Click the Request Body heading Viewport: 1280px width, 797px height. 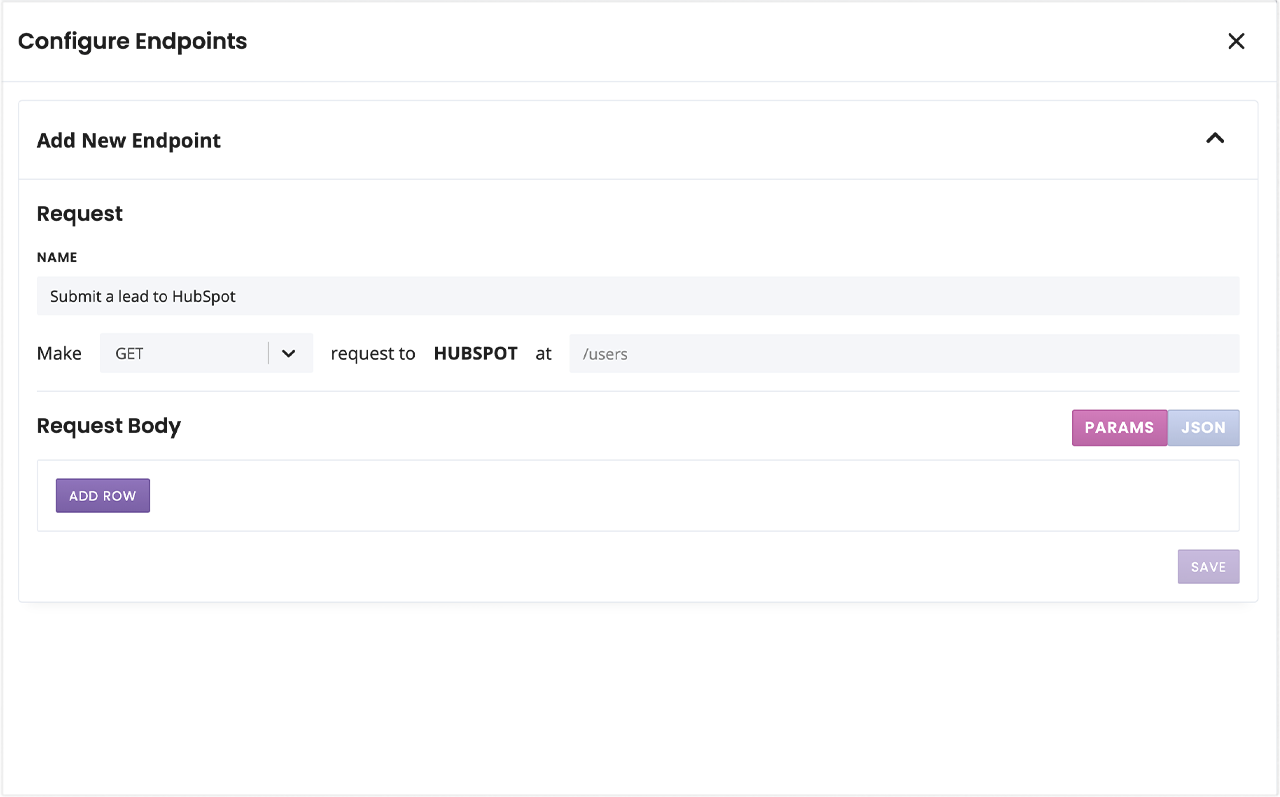pos(109,426)
